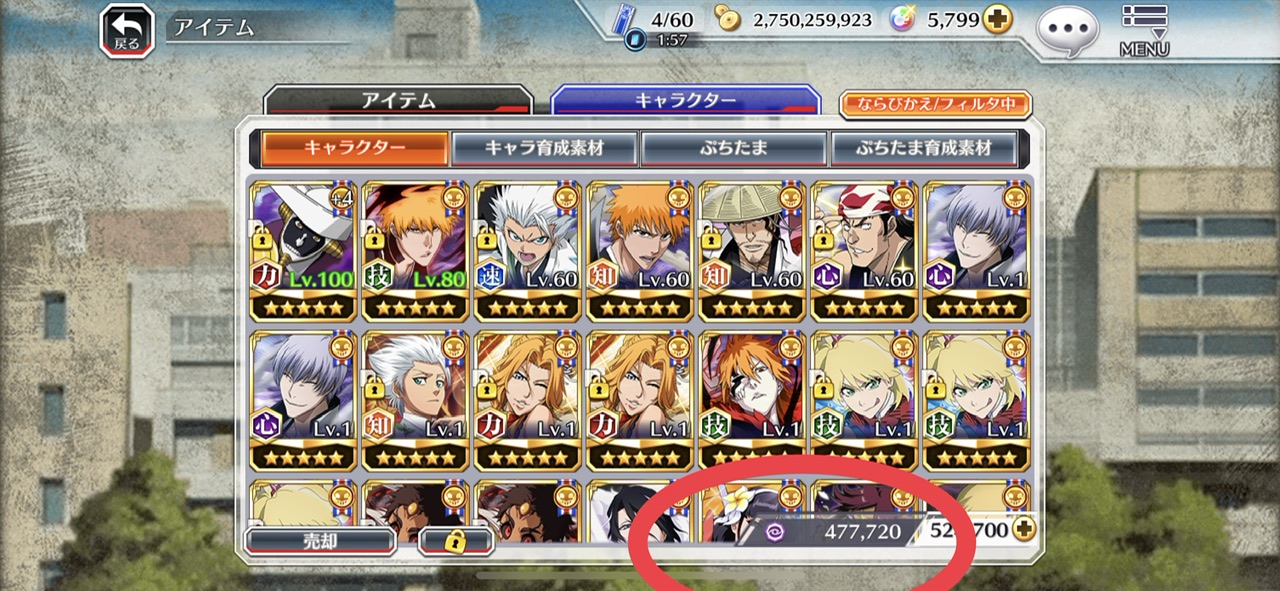The height and width of the screenshot is (591, 1280).
Task: Select the straw hat Lv.60 character card
Action: pyautogui.click(x=751, y=251)
